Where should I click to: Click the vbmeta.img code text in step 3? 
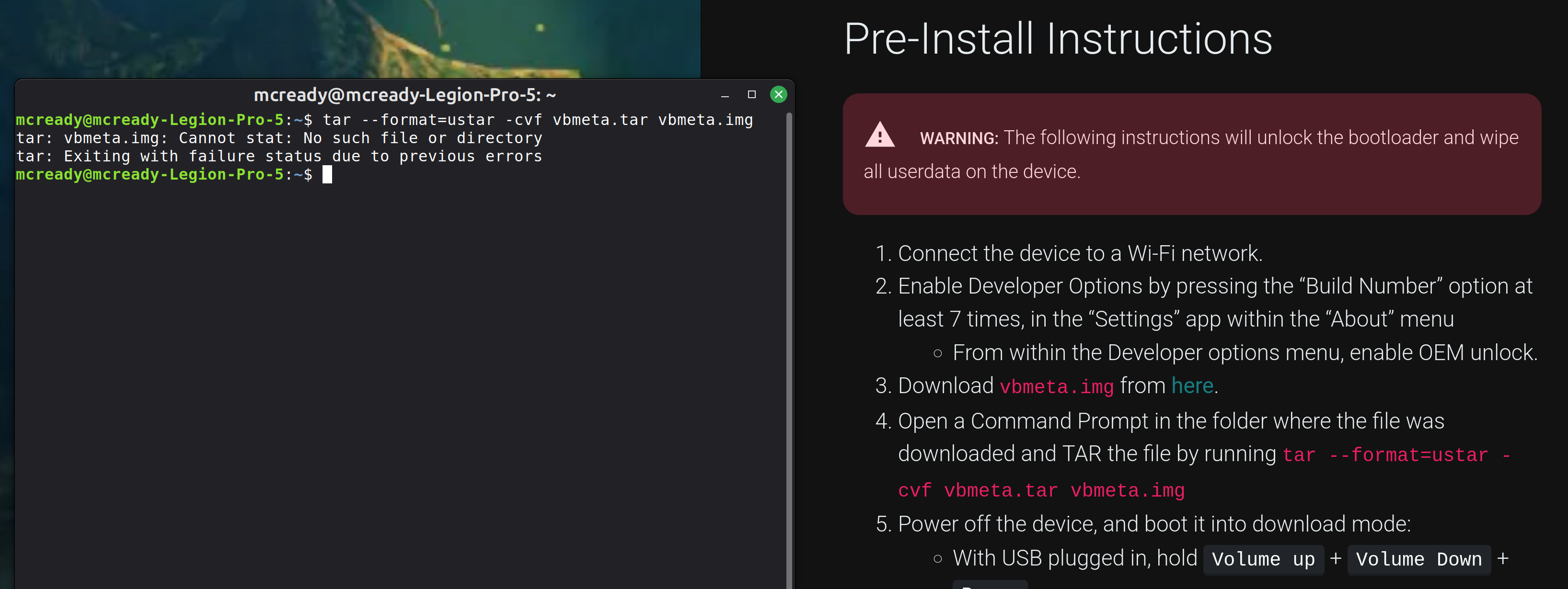click(1056, 386)
